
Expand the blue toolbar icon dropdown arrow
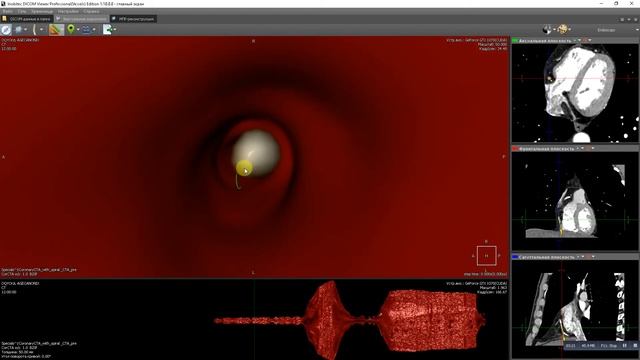click(94, 29)
